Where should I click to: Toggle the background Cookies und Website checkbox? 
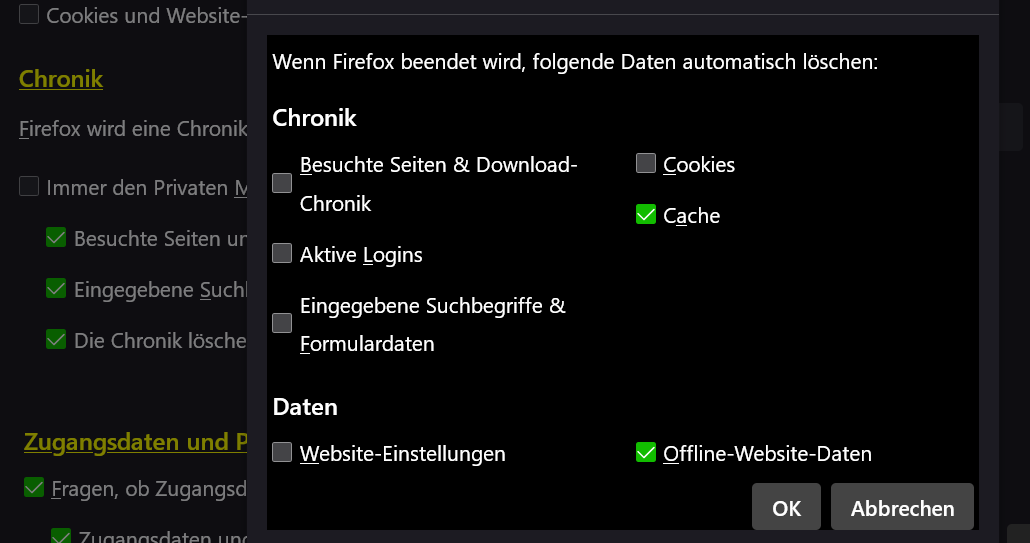click(29, 15)
